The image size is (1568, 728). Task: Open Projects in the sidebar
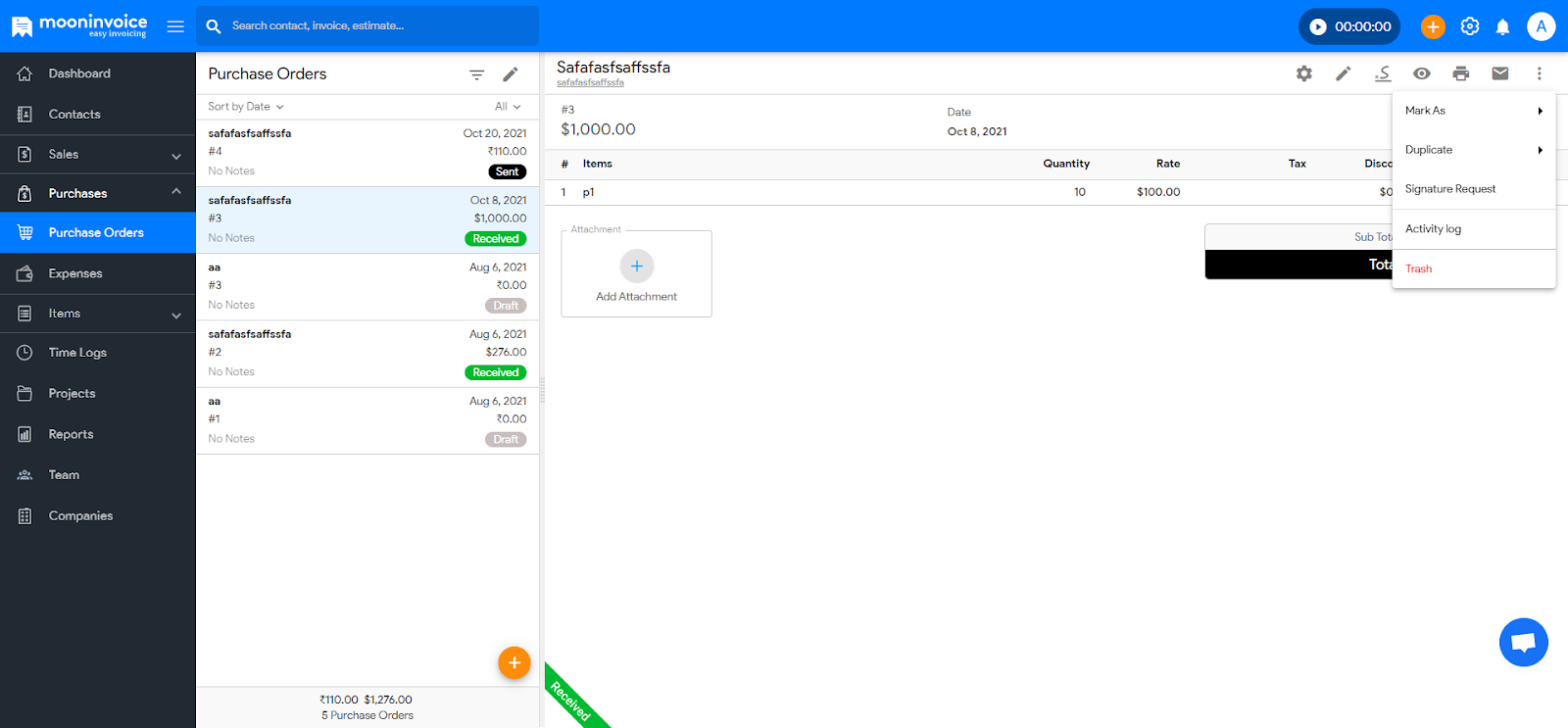point(98,393)
